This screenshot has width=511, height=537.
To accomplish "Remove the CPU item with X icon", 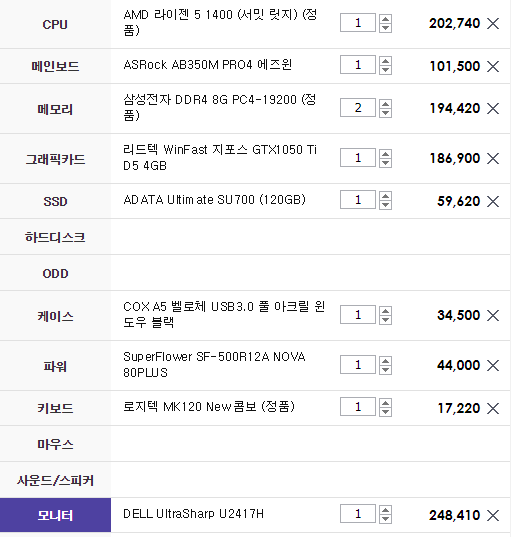I will (x=493, y=24).
